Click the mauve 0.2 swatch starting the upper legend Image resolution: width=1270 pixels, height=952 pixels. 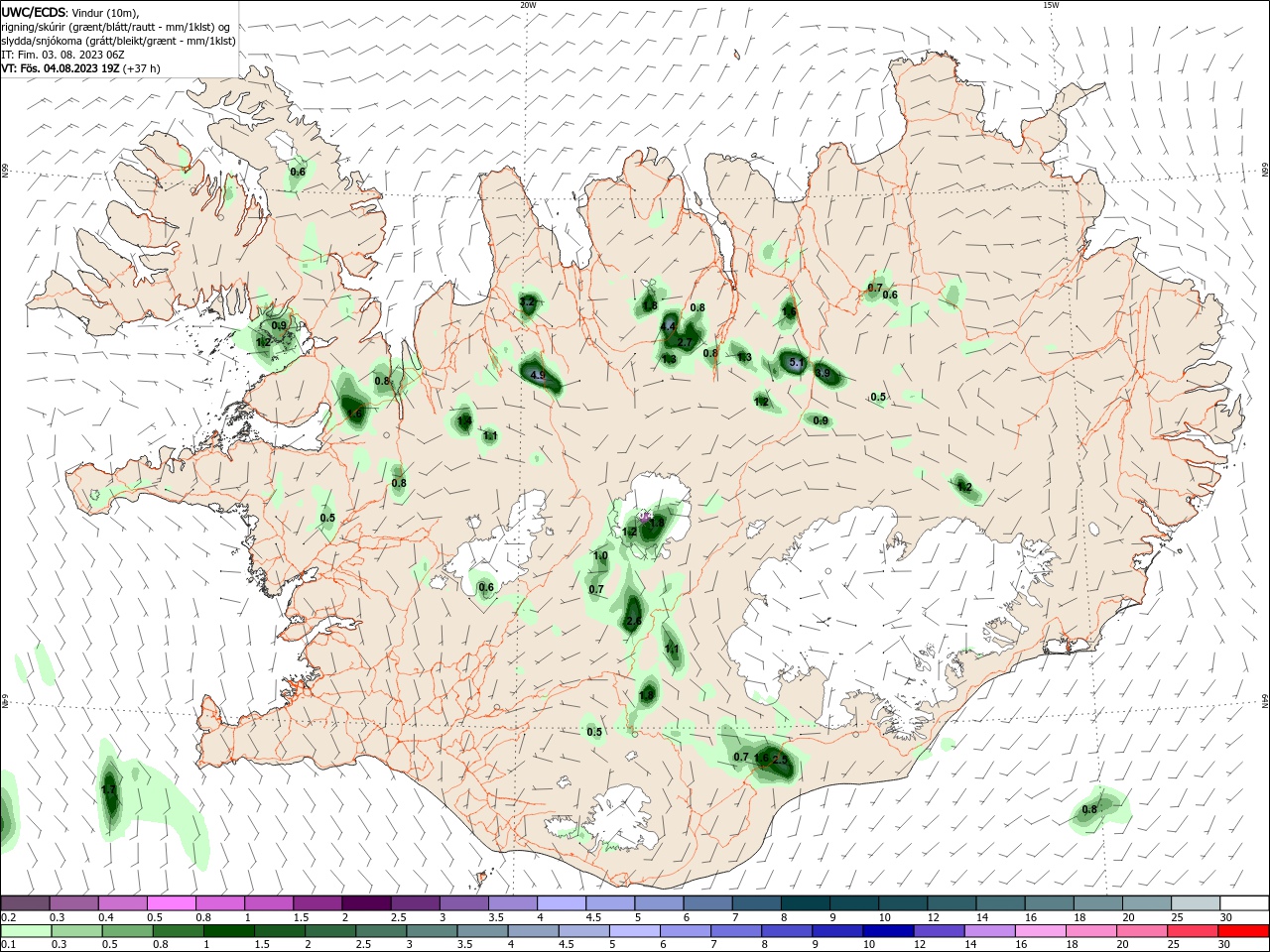(25, 903)
